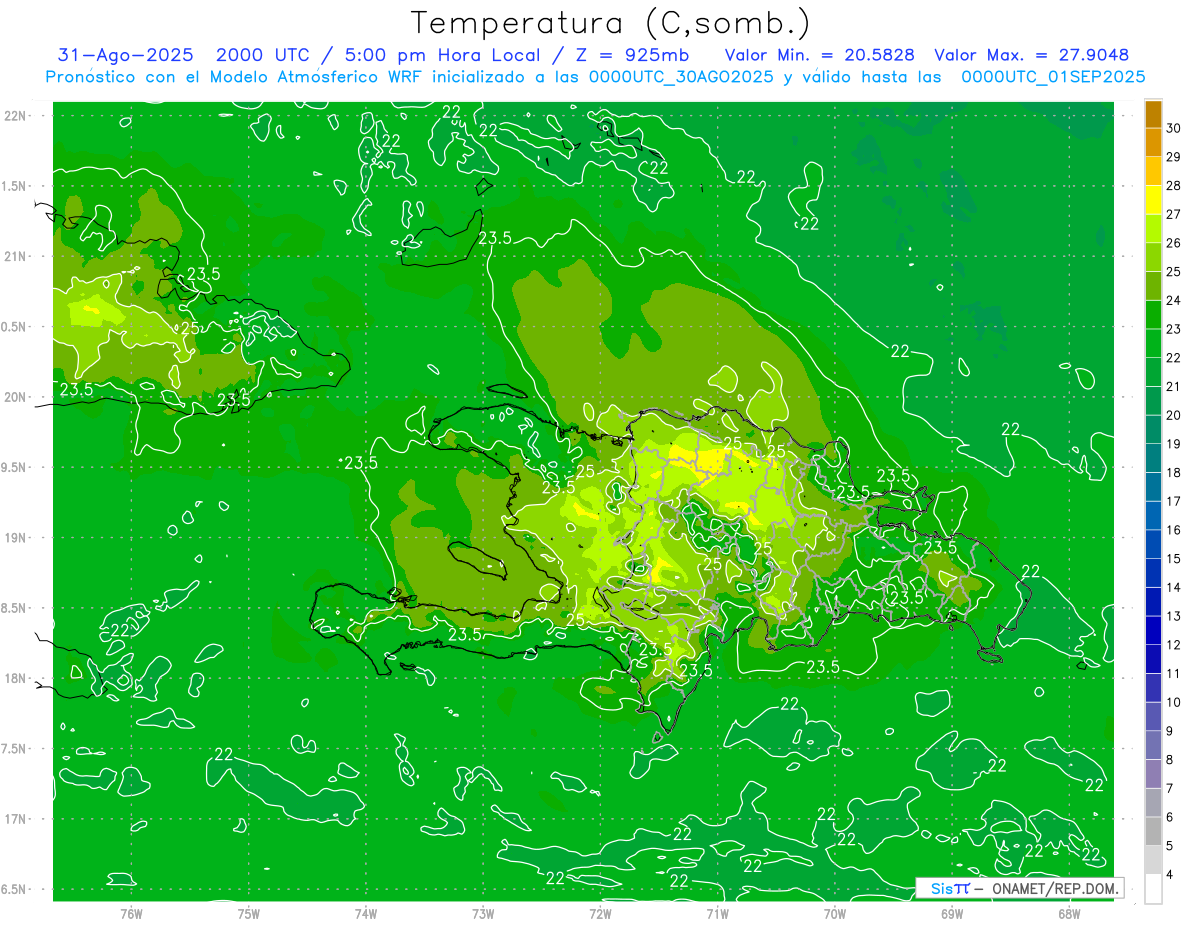The height and width of the screenshot is (927, 1200).
Task: Click the '21N' latitude axis label
Action: click(x=15, y=256)
